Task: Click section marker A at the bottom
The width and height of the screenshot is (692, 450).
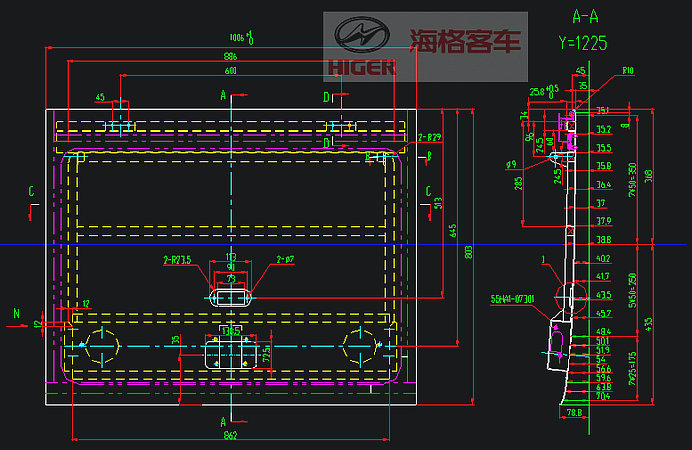Action: (222, 422)
